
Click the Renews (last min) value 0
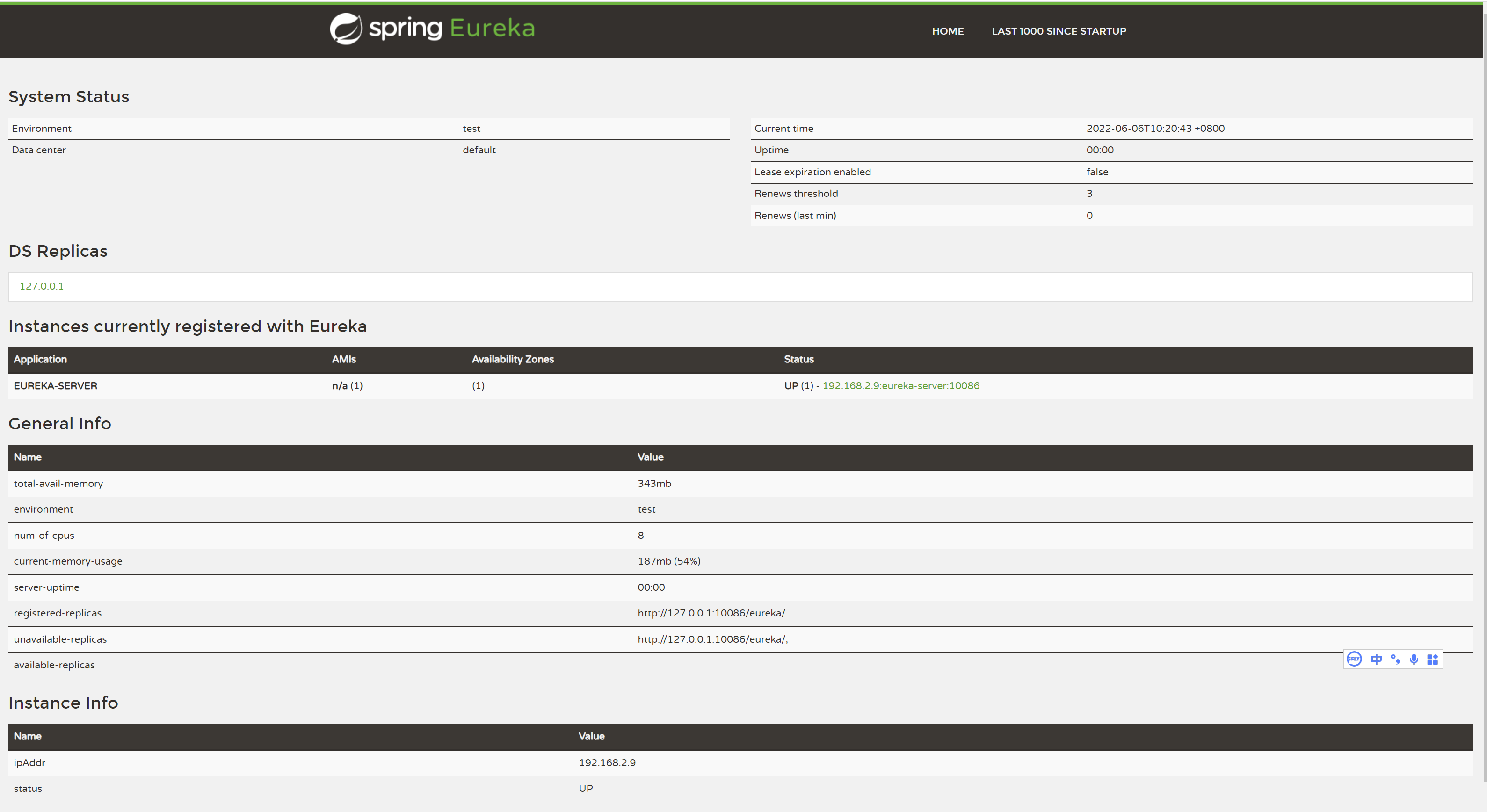(1089, 215)
